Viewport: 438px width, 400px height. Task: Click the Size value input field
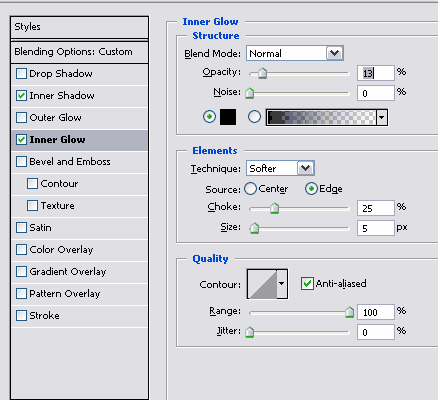[x=376, y=228]
